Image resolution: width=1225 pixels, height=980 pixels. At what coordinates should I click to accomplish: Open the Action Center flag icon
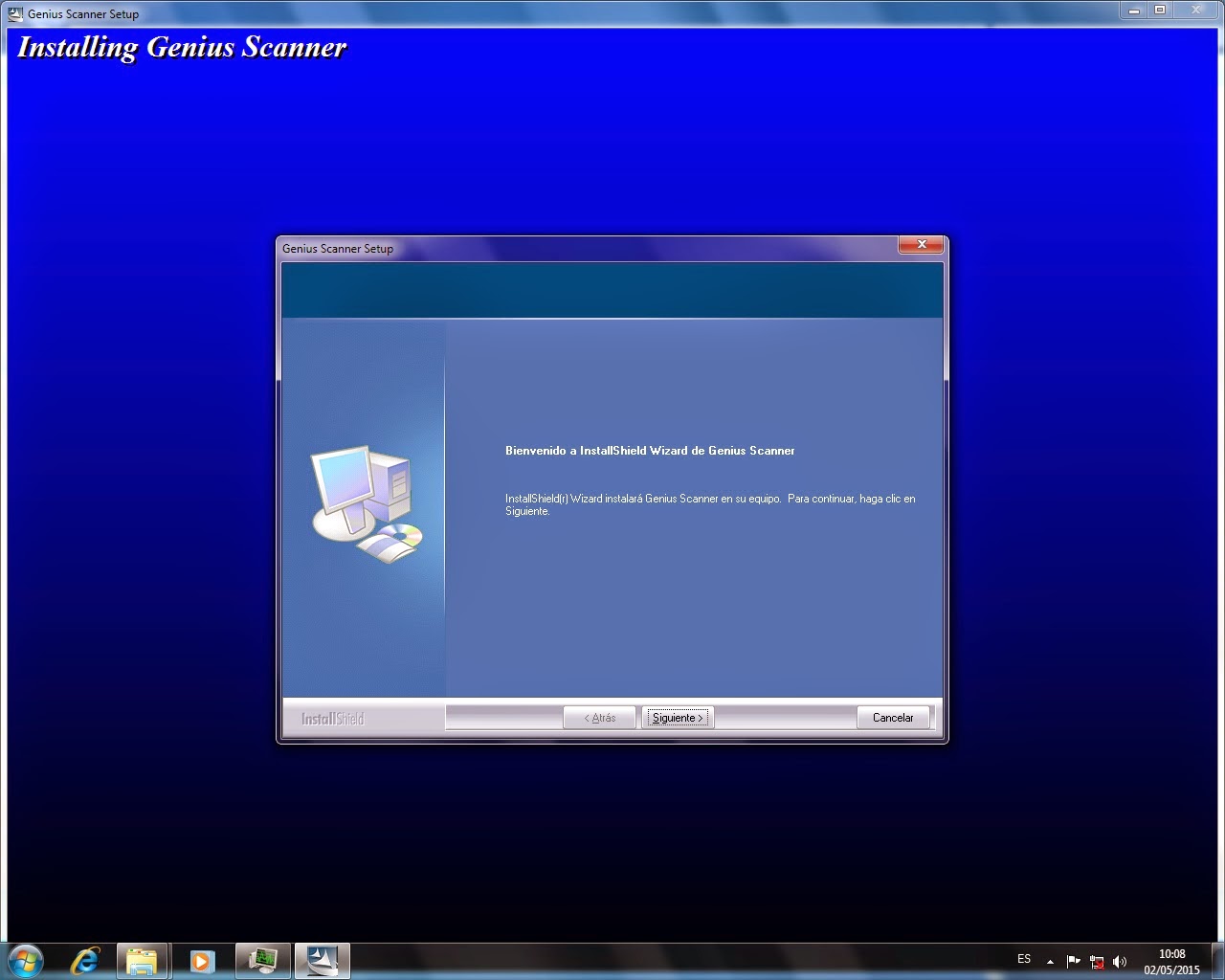pos(1074,961)
